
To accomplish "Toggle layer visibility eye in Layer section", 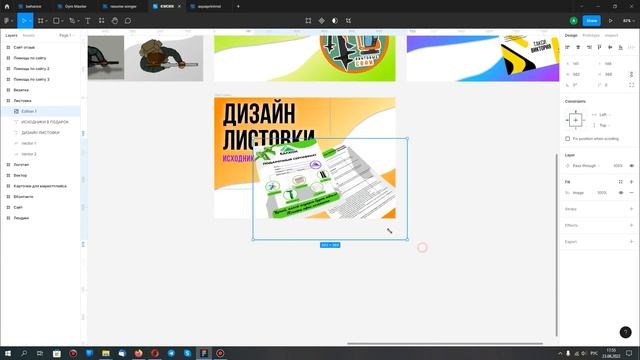I will point(632,166).
